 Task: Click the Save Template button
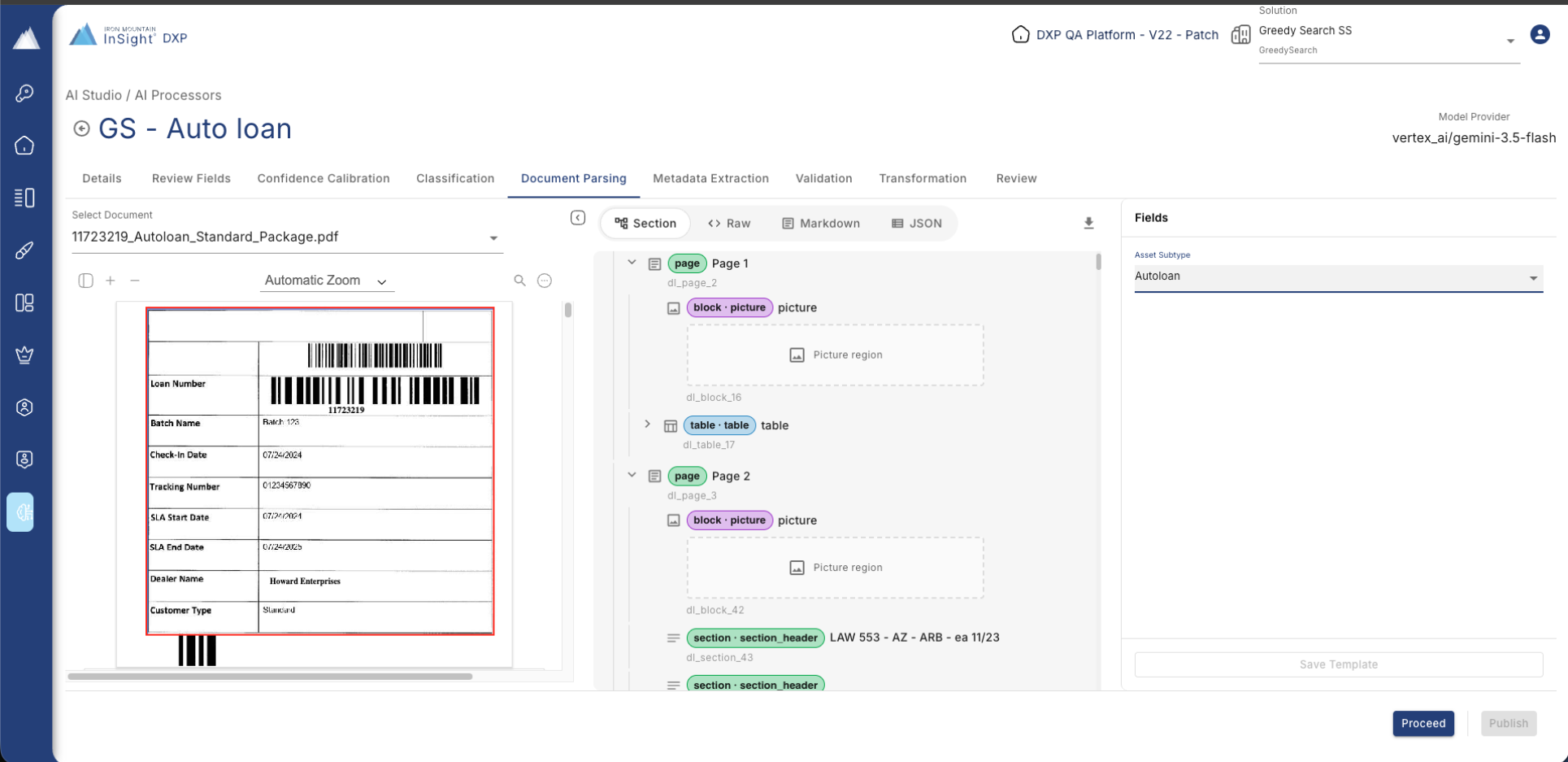click(x=1338, y=664)
